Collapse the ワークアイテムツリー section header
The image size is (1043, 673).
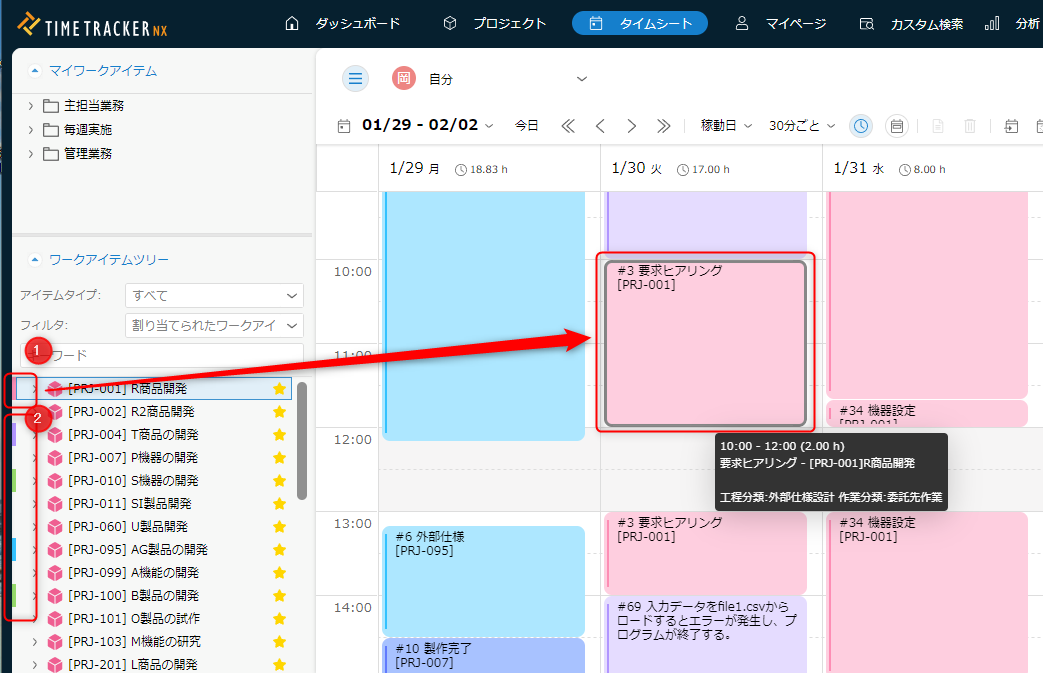tap(36, 260)
